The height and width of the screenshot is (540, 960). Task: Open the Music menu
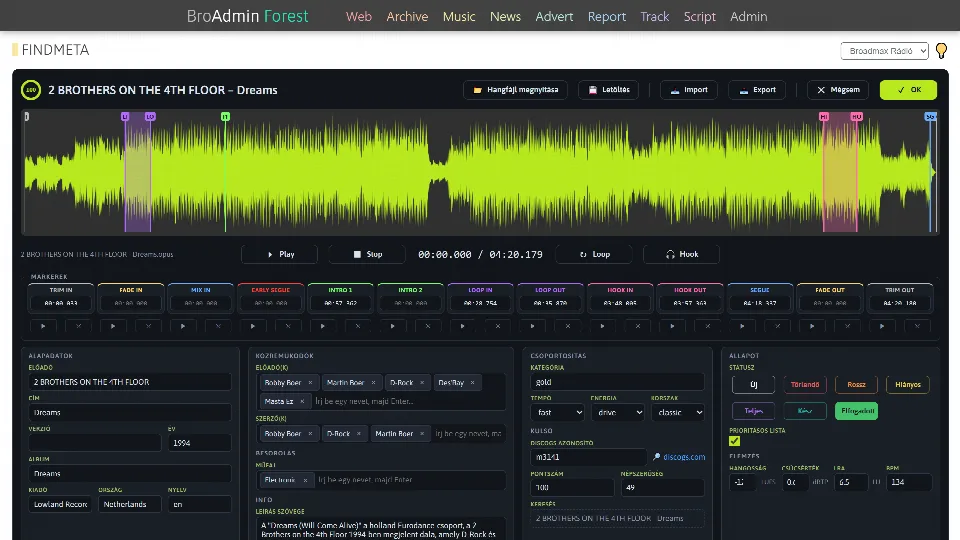click(459, 17)
